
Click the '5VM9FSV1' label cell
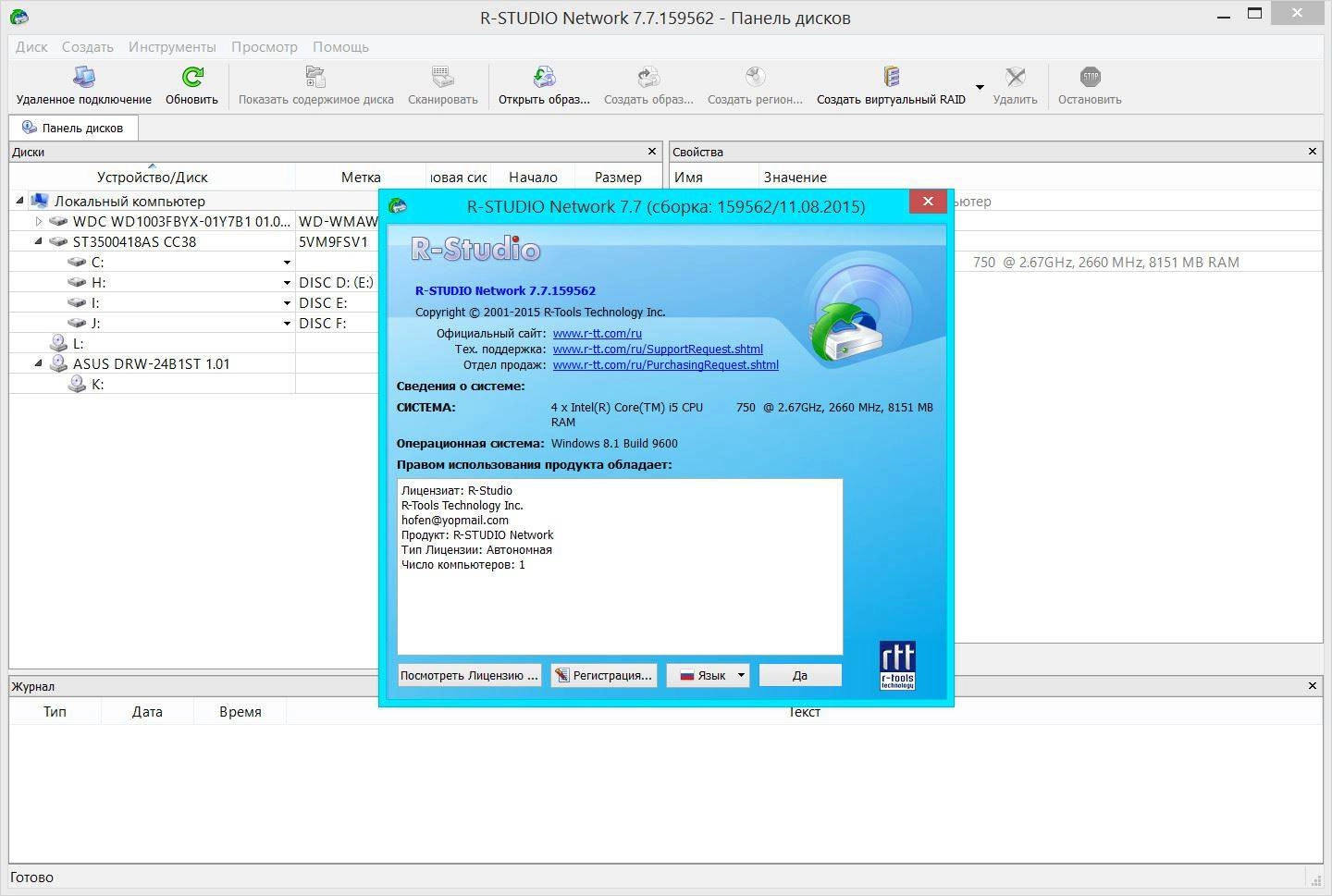pyautogui.click(x=333, y=241)
